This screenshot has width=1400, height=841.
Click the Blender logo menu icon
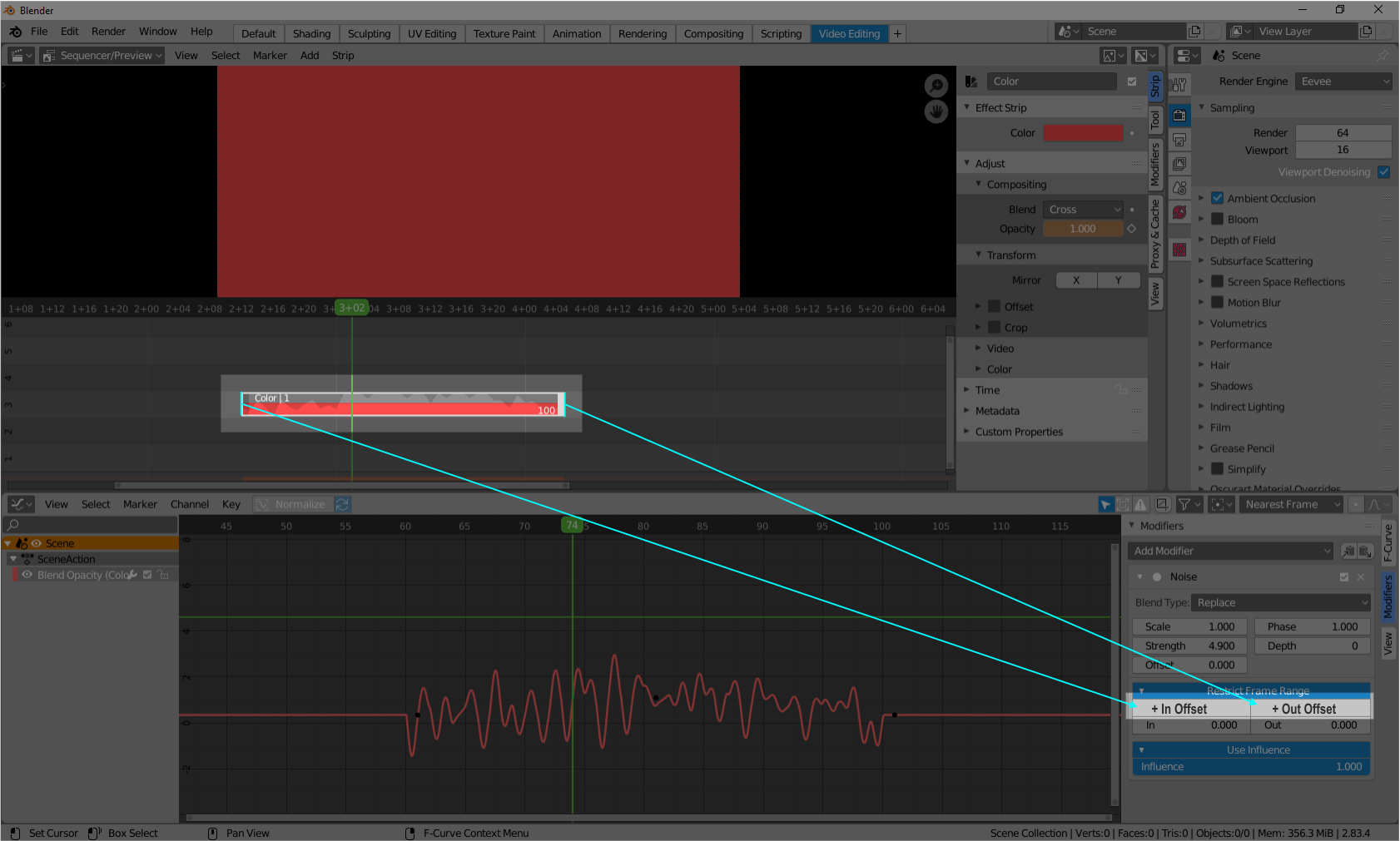(x=16, y=32)
